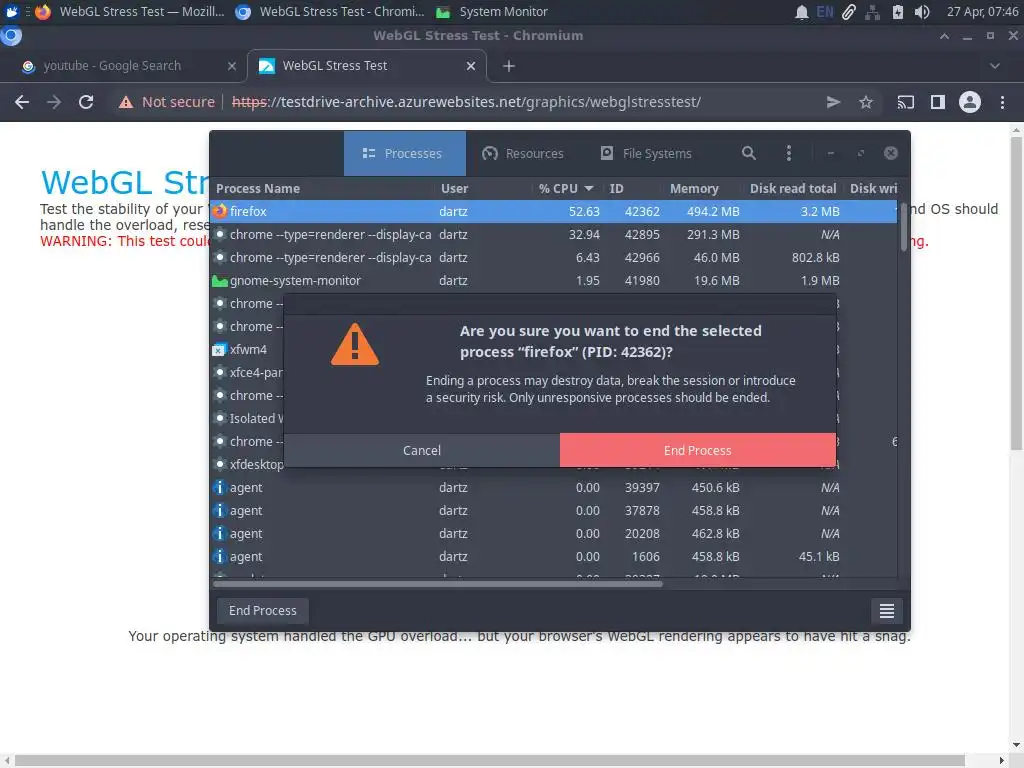Open the notifications bell icon
The height and width of the screenshot is (768, 1024).
(x=801, y=12)
